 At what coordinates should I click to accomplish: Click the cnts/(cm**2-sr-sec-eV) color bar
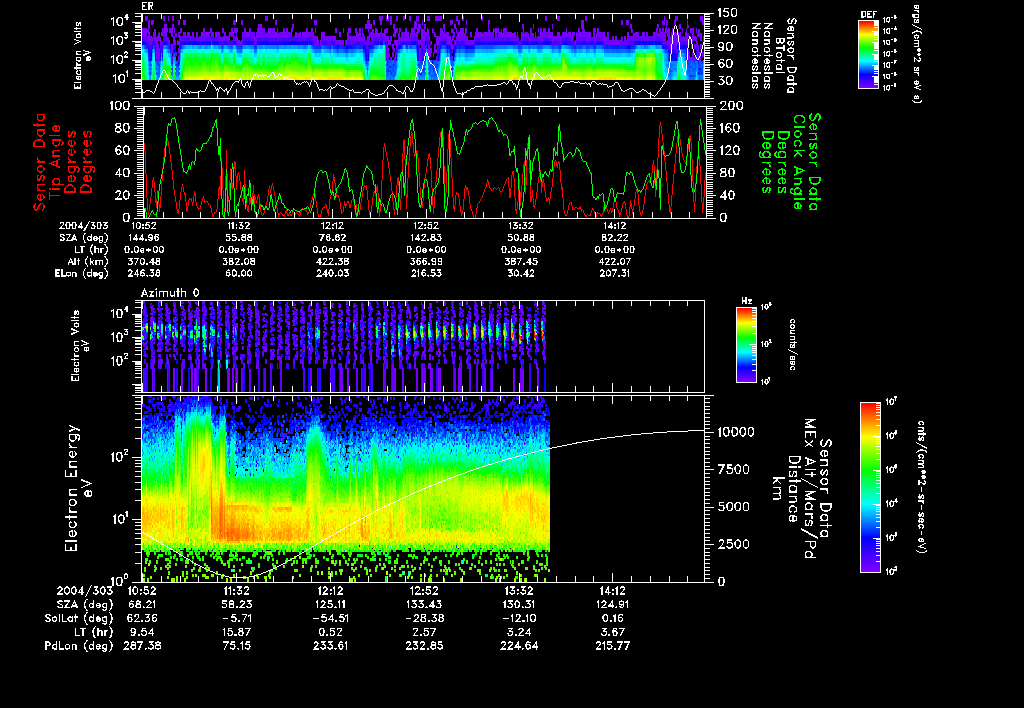click(x=870, y=487)
